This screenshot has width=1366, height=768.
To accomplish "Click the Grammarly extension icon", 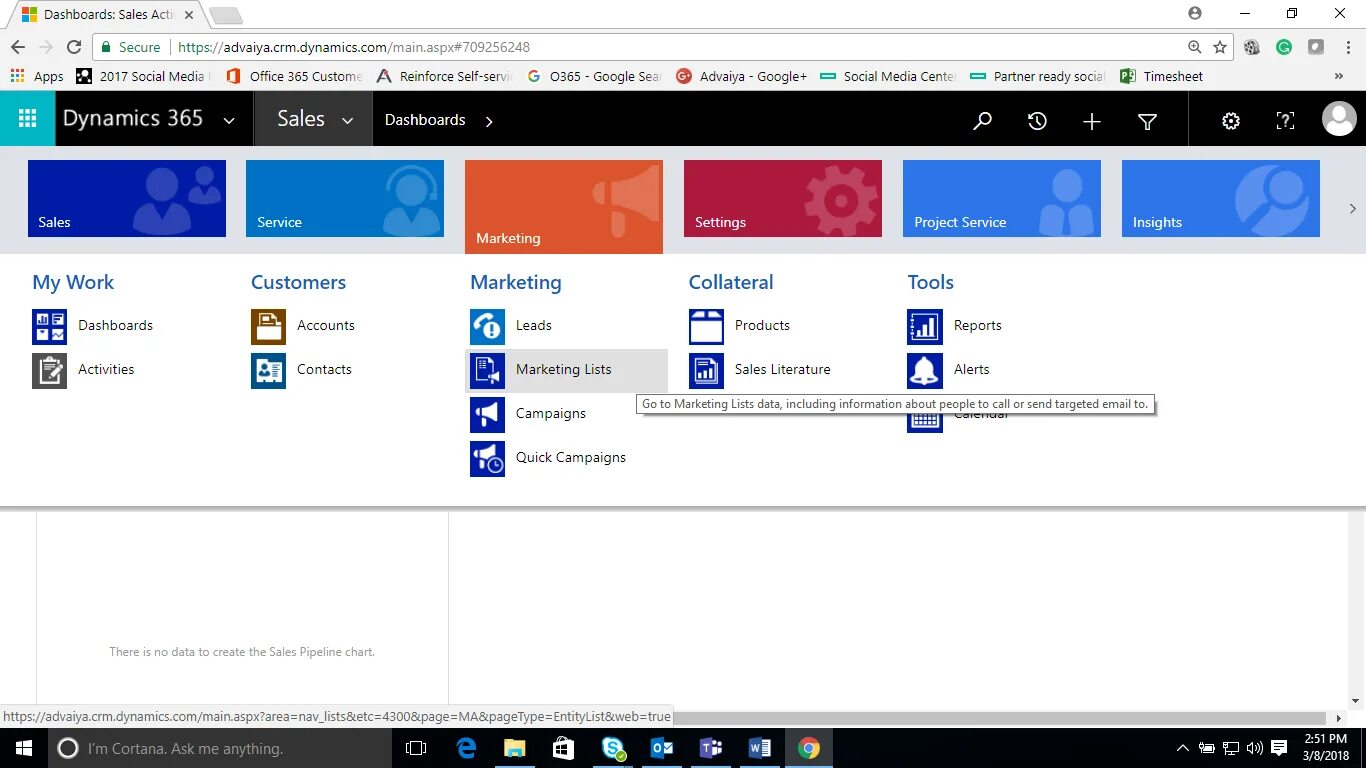I will click(x=1284, y=47).
